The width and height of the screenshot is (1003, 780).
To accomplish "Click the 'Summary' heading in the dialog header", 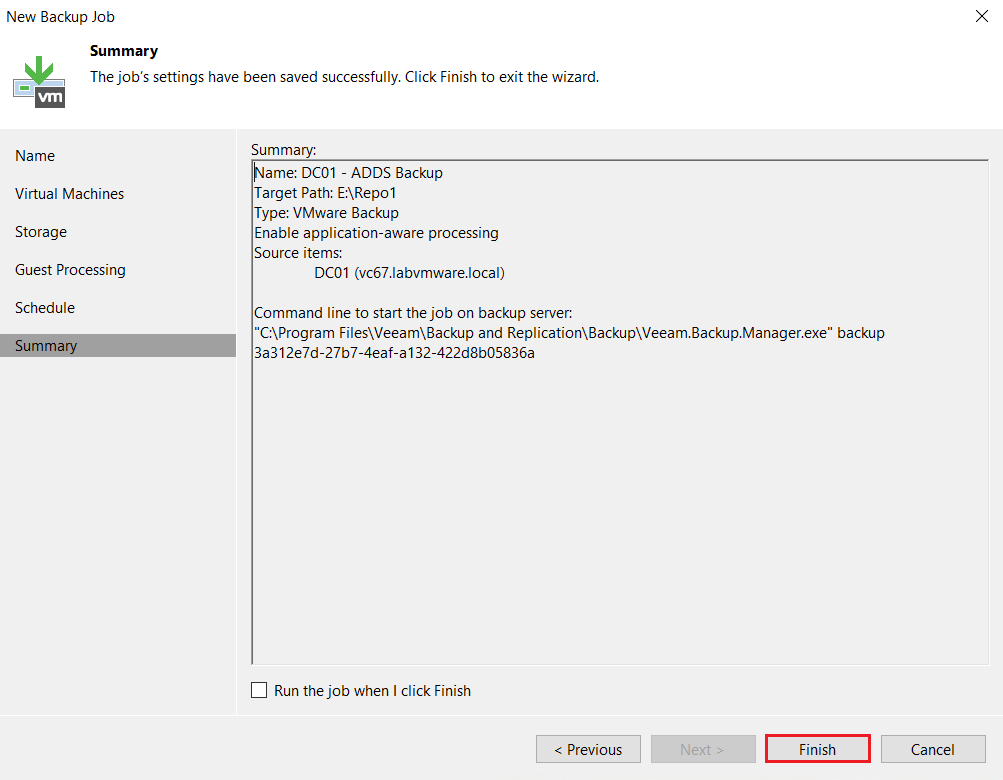I will (x=123, y=51).
